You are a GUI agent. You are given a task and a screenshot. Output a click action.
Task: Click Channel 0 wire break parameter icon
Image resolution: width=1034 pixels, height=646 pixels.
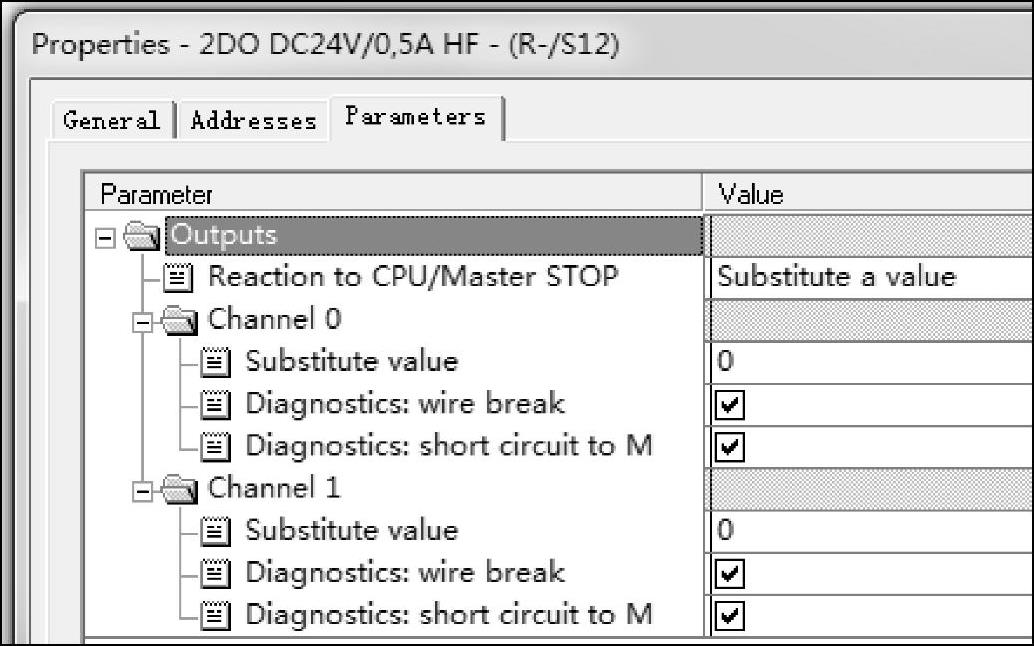[x=221, y=404]
